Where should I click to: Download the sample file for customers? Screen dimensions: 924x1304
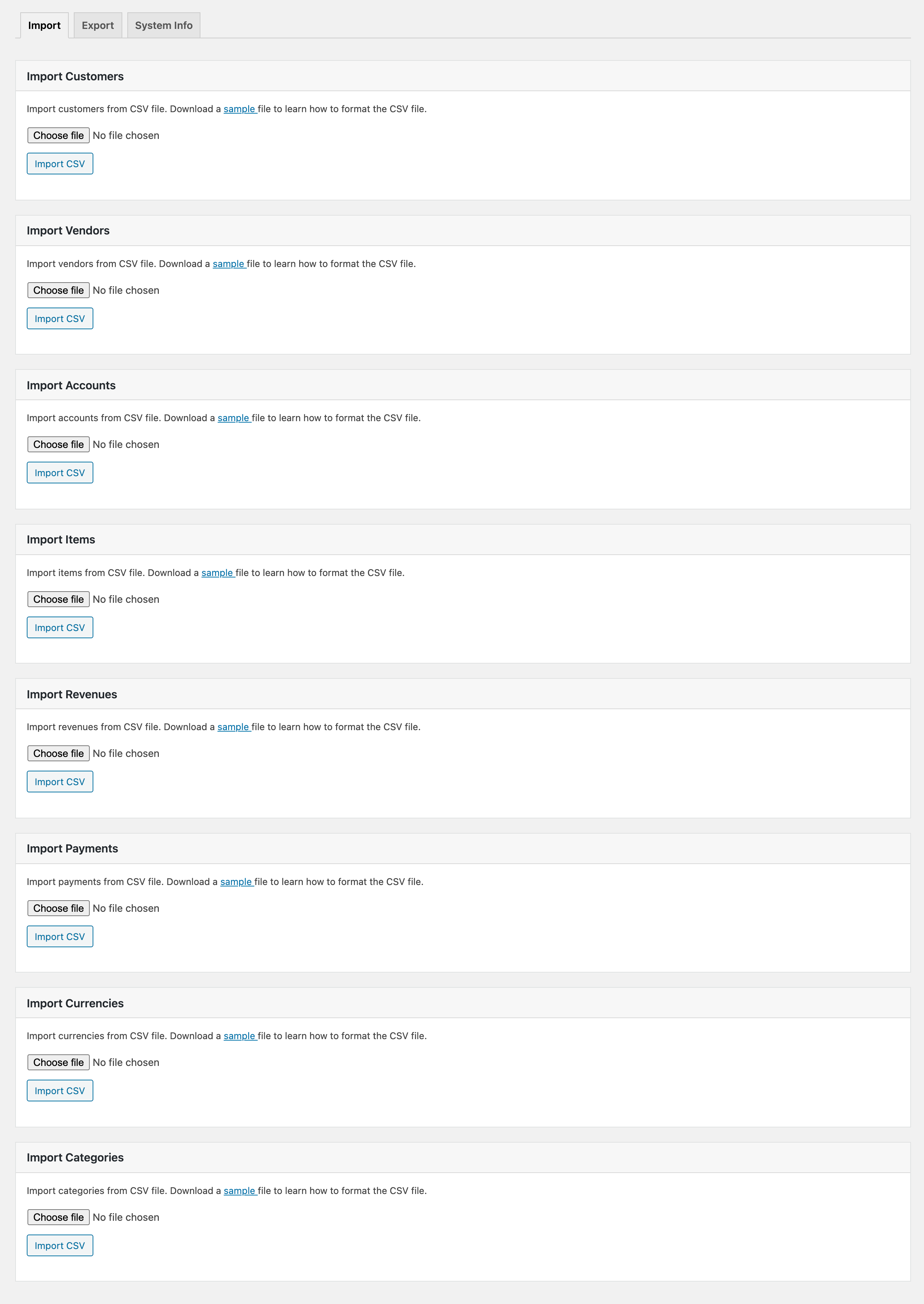point(239,109)
